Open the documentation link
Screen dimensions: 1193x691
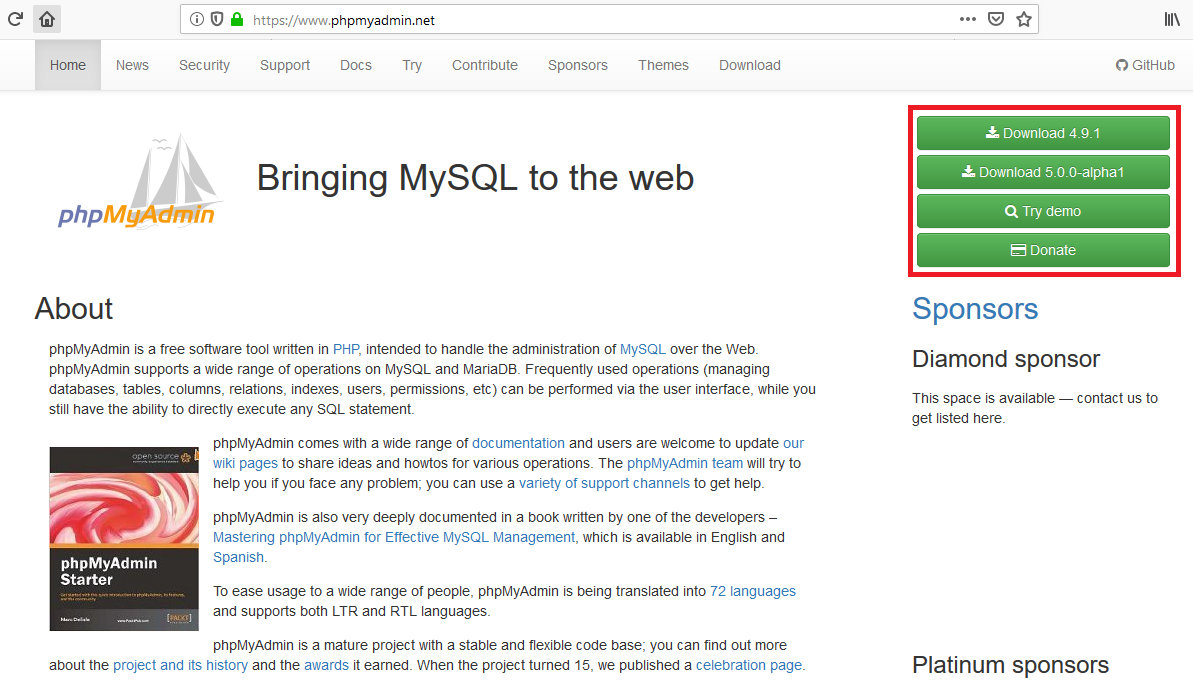[518, 443]
